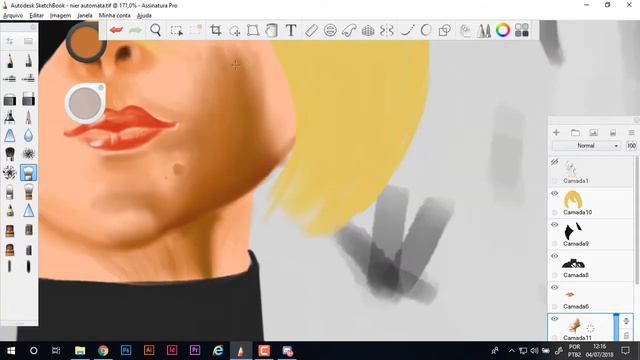640x360 pixels.
Task: Click the clear layer button
Action: tap(613, 133)
